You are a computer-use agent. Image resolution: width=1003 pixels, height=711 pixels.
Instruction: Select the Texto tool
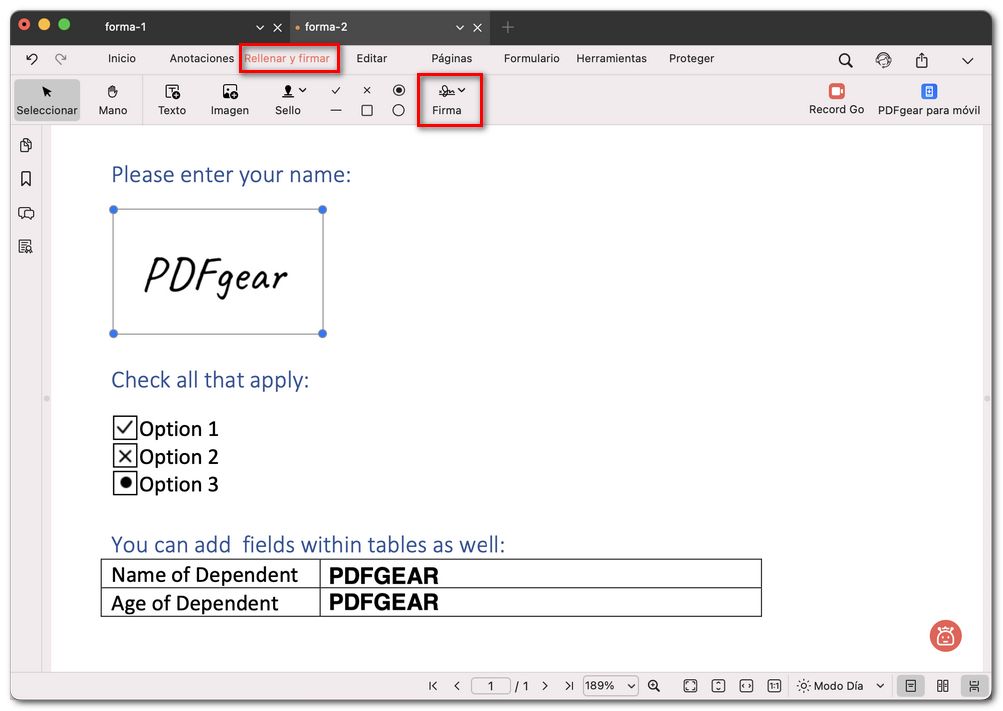pos(171,99)
